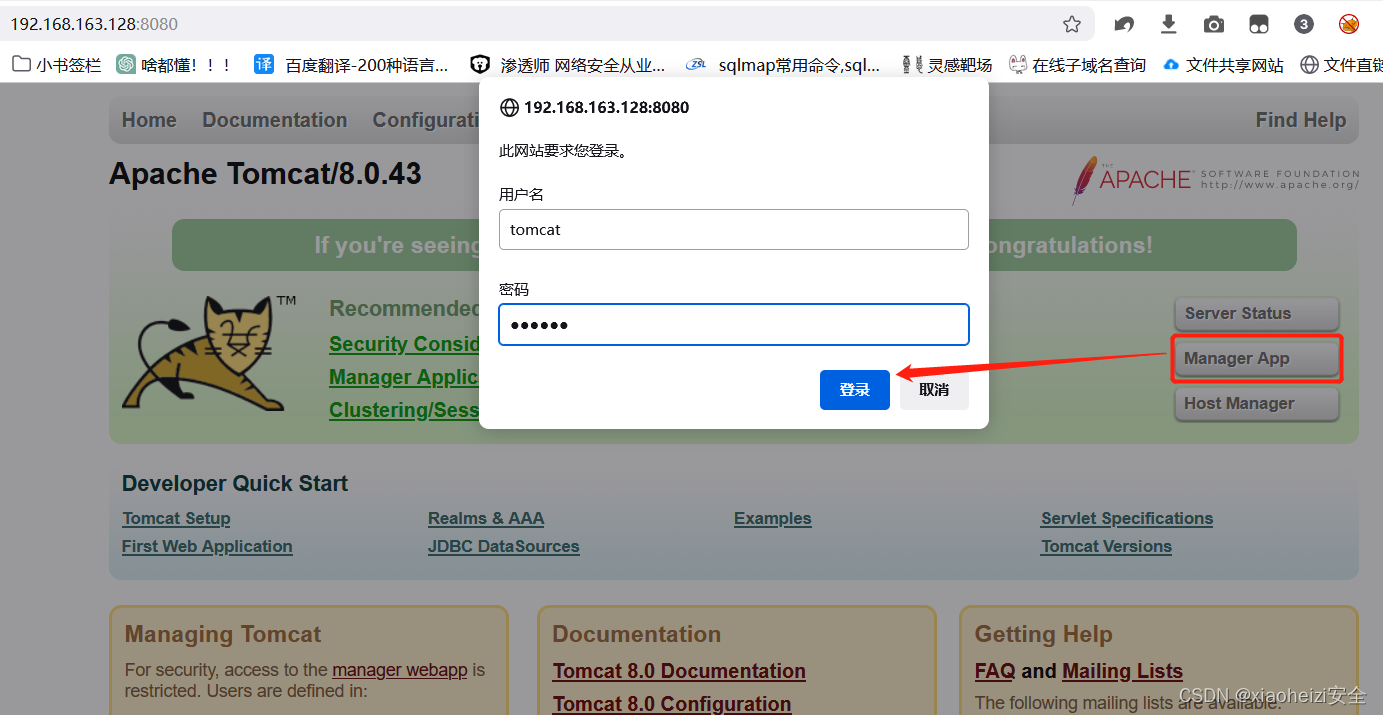Take a screenshot using the camera icon

(1213, 23)
